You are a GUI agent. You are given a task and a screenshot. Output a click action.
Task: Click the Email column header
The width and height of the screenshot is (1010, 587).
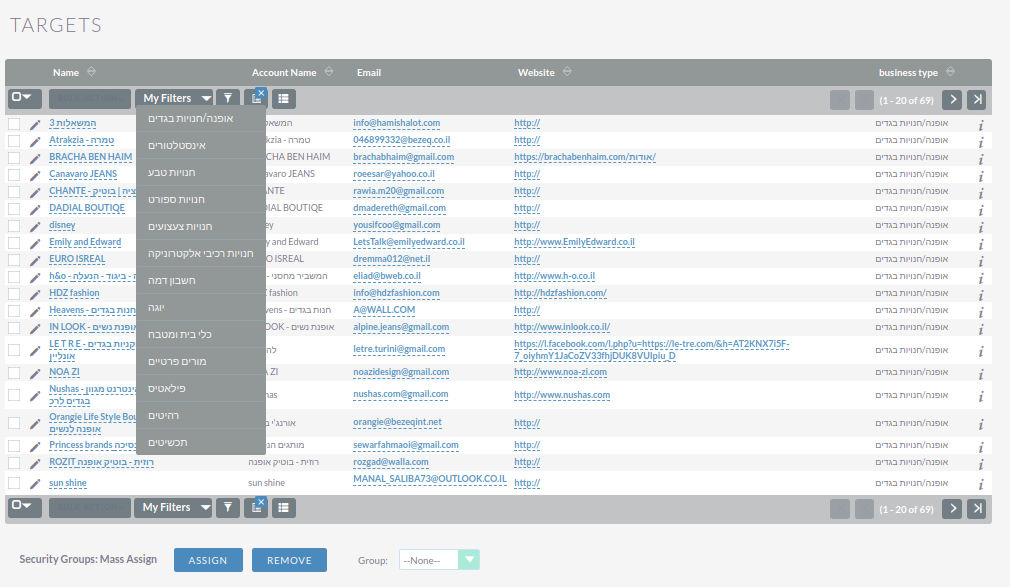click(x=369, y=72)
